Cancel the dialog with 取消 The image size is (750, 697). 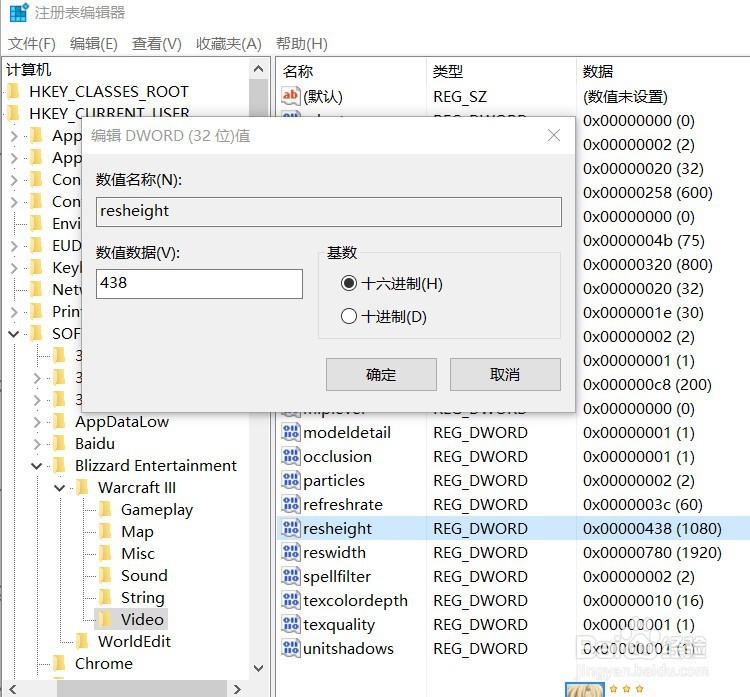[x=505, y=374]
